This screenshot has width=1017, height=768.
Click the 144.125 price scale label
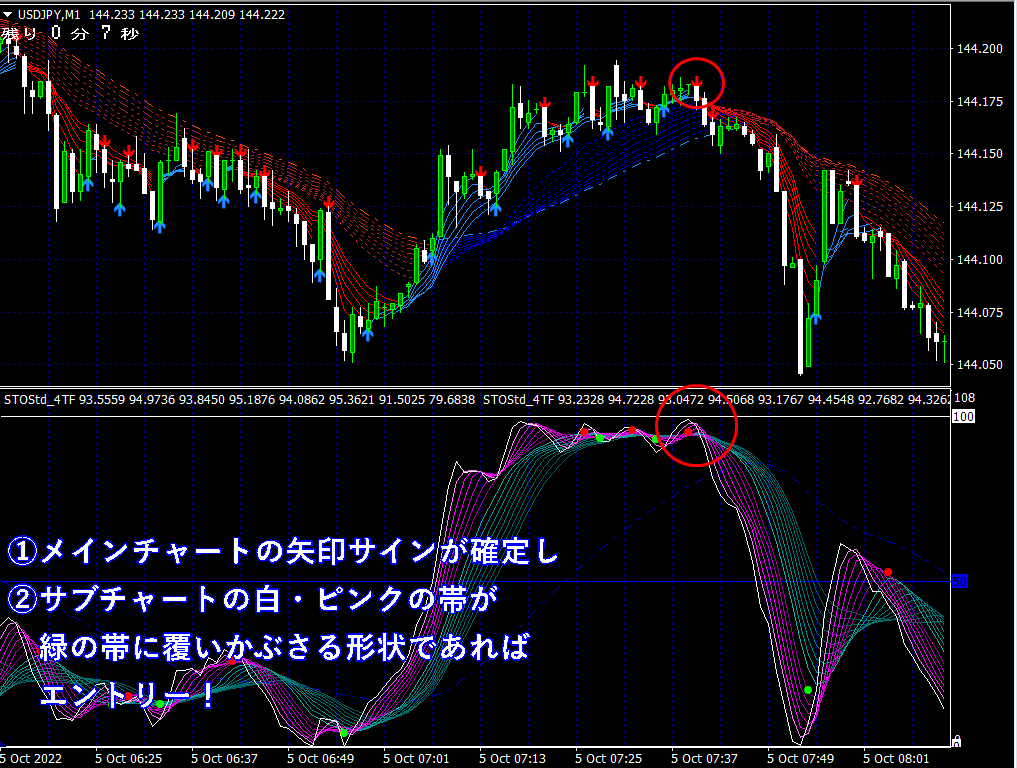pyautogui.click(x=979, y=206)
